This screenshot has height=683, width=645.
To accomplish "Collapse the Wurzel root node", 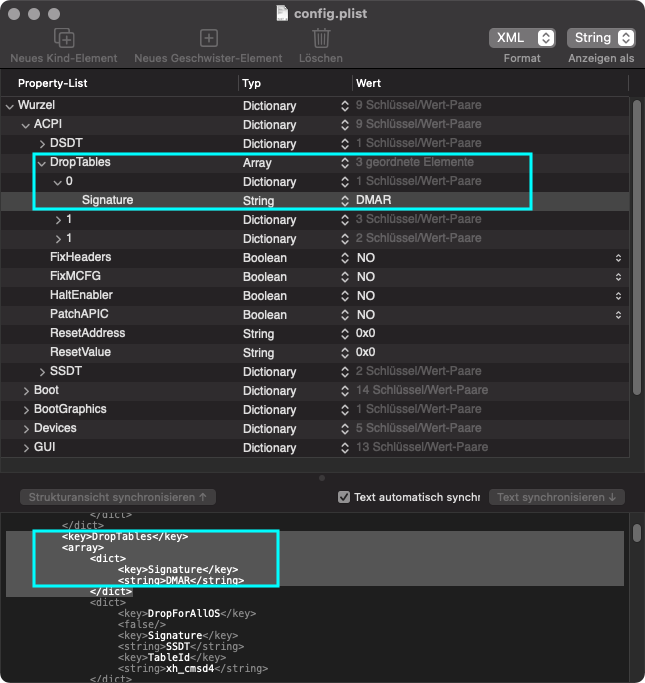I will pos(10,106).
